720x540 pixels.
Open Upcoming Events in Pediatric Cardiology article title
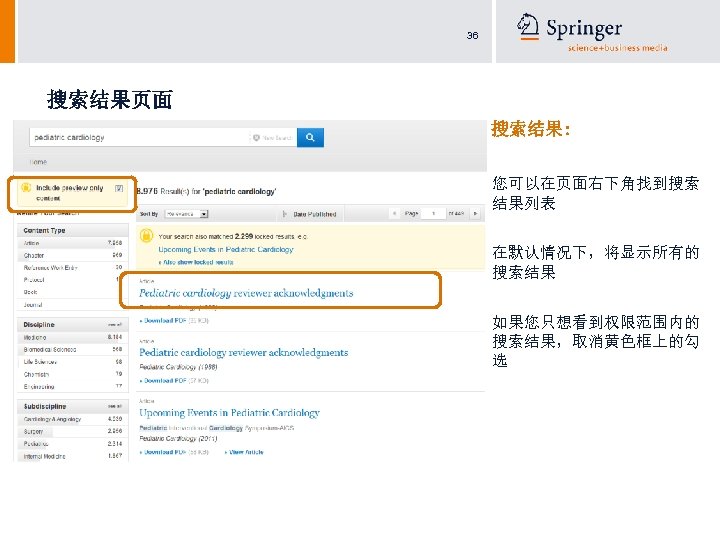coord(229,413)
